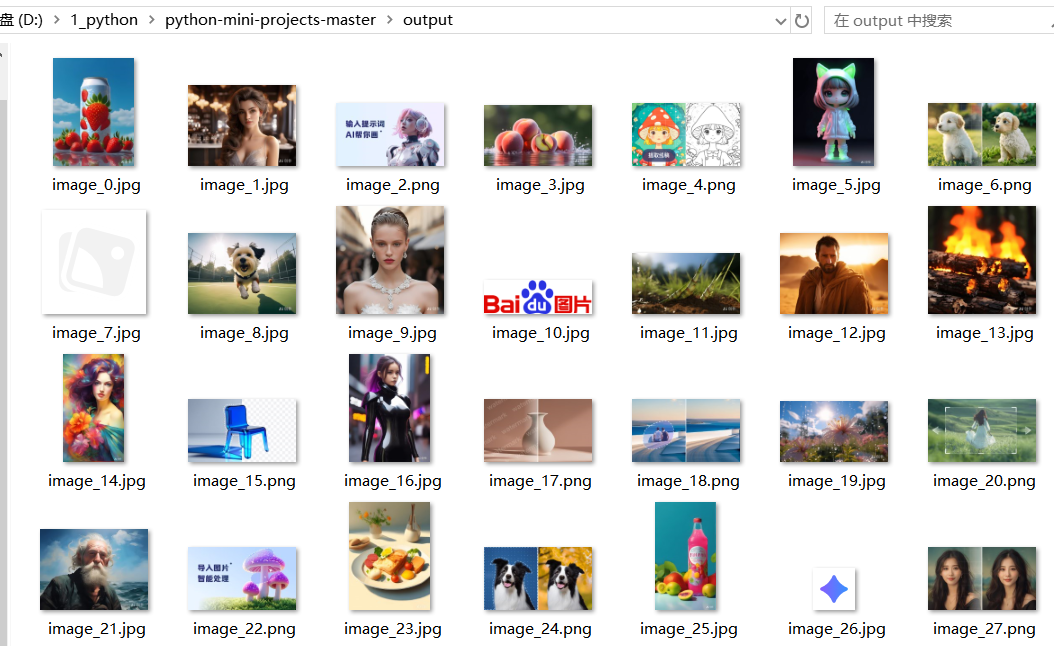Select the image_27.png two women thumbnail
The image size is (1054, 646).
[x=982, y=579]
